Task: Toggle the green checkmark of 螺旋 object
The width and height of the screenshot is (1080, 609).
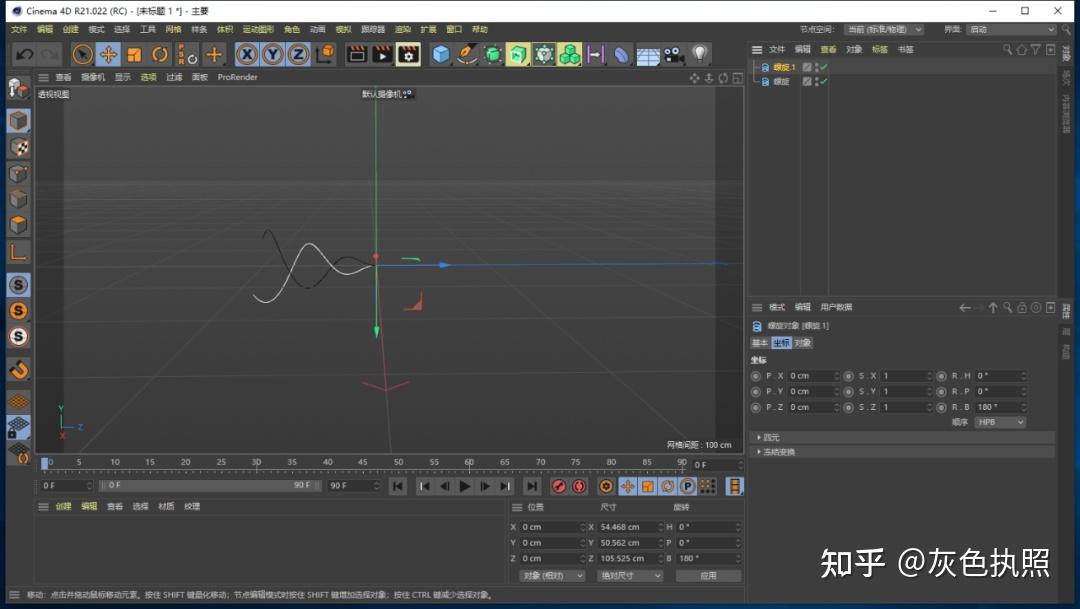Action: point(824,81)
